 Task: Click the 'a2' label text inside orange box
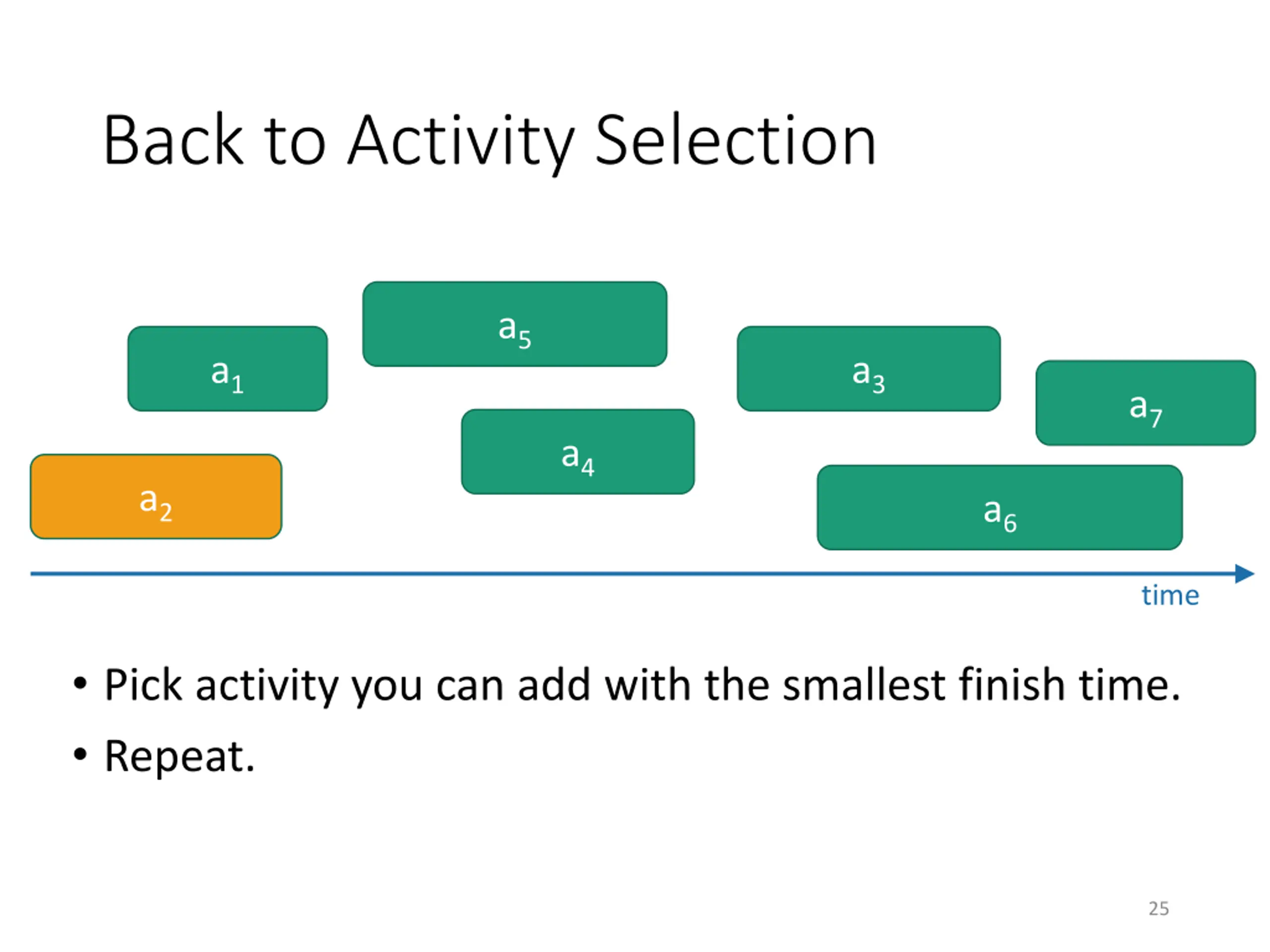pyautogui.click(x=156, y=504)
